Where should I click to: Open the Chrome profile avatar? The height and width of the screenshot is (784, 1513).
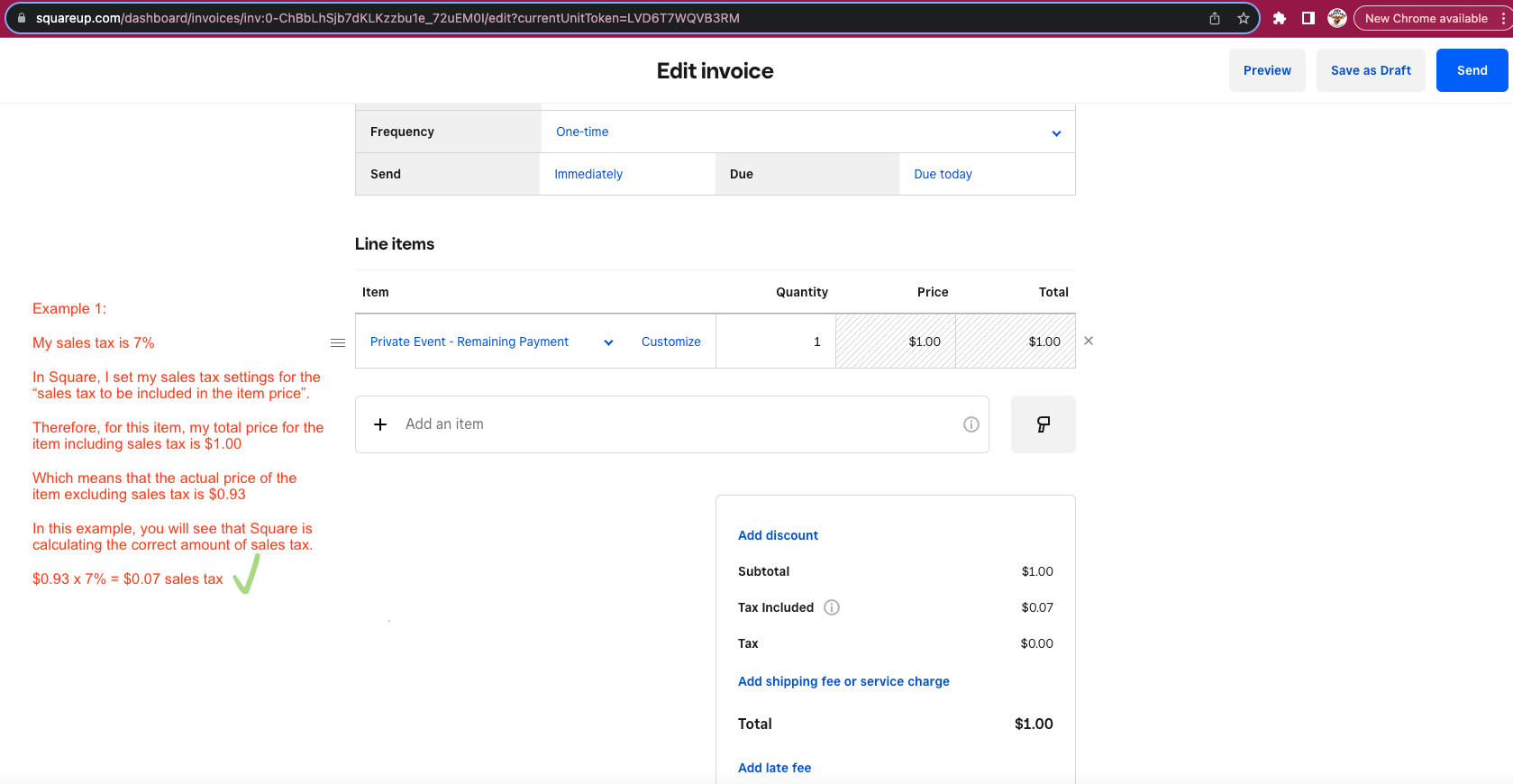point(1337,18)
